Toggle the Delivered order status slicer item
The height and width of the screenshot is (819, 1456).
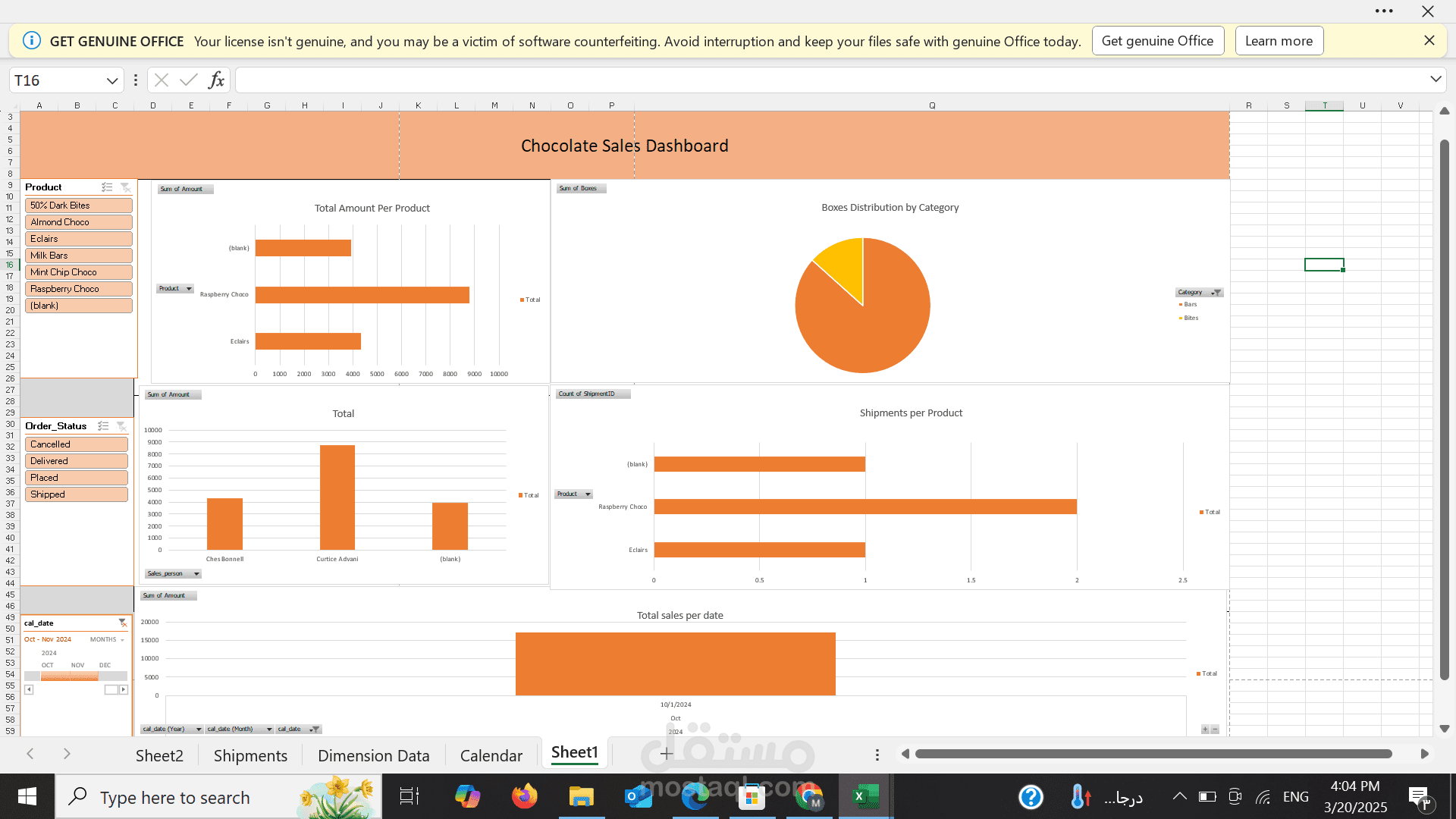click(77, 461)
